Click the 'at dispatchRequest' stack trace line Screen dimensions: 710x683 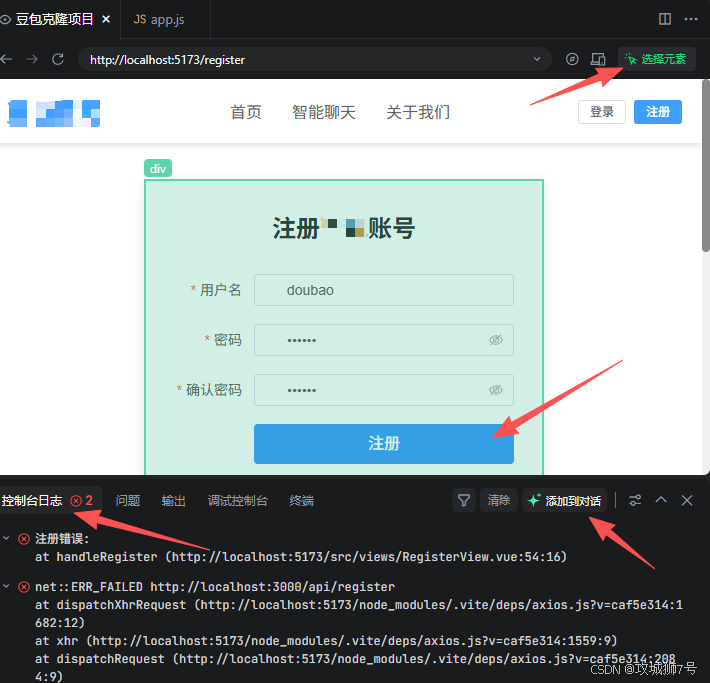click(x=355, y=668)
